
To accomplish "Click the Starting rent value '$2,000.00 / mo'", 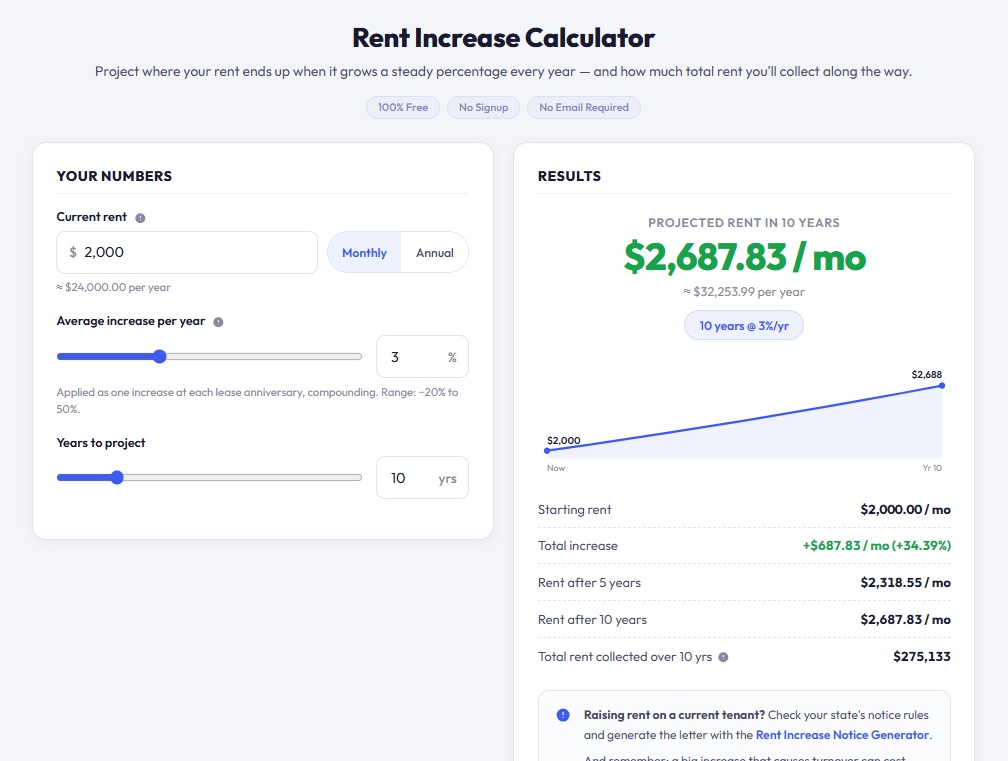I will click(905, 510).
